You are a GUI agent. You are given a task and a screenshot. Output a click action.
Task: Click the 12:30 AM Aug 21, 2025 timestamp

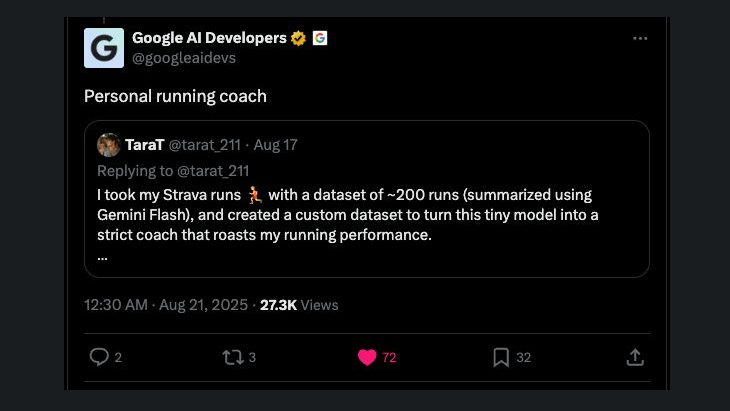pyautogui.click(x=166, y=305)
